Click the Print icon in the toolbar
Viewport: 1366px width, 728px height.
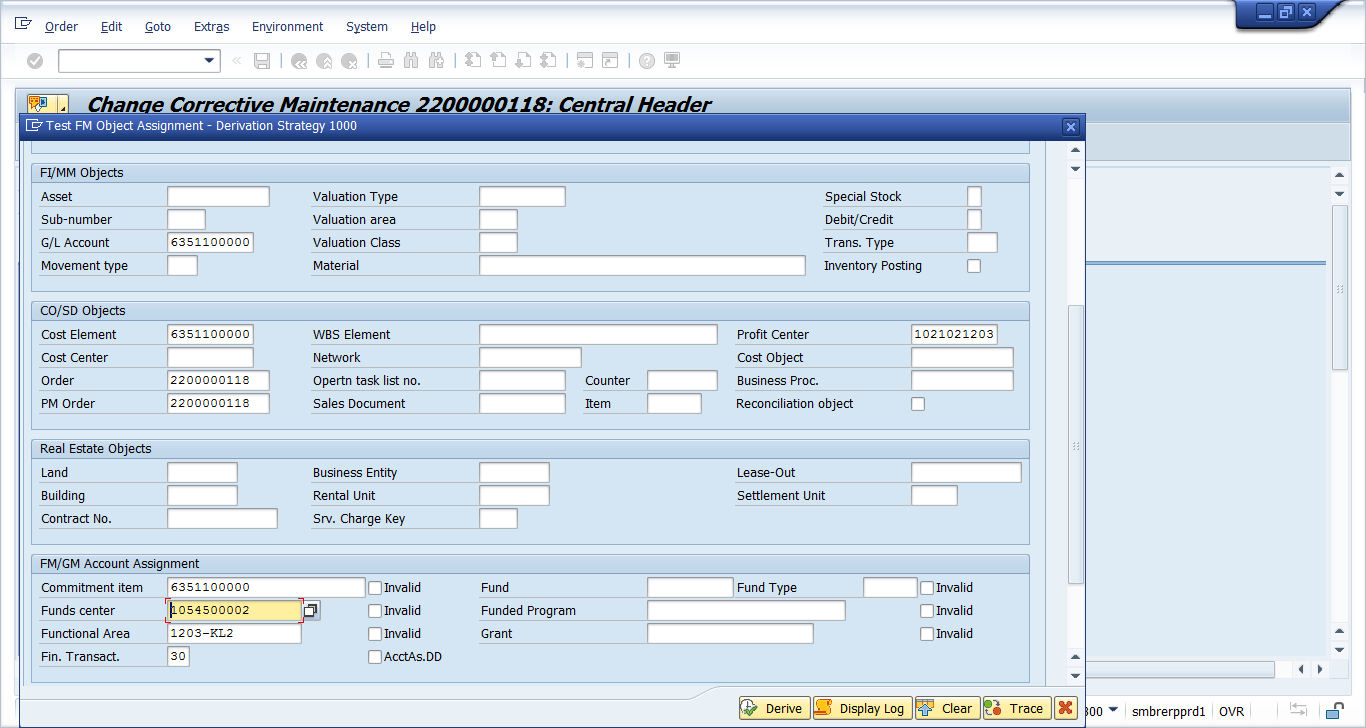pos(386,61)
